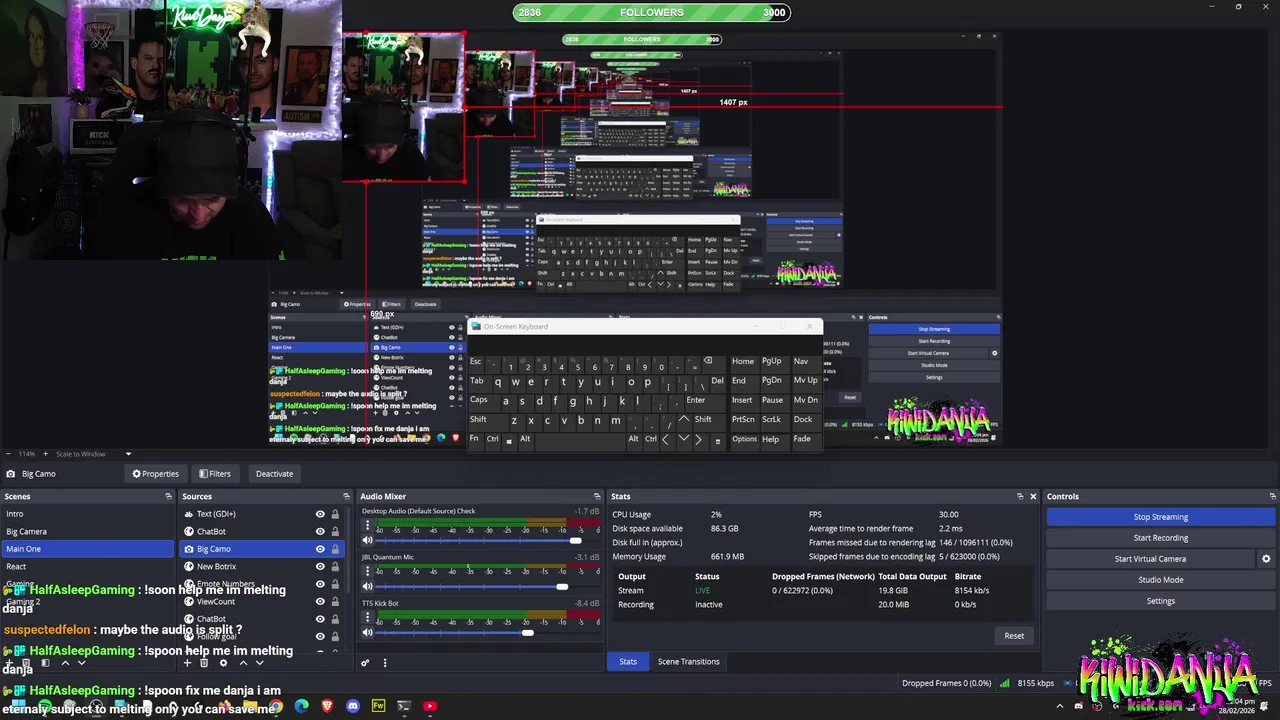
Task: Pop out the Controls dock
Action: (x=1272, y=496)
